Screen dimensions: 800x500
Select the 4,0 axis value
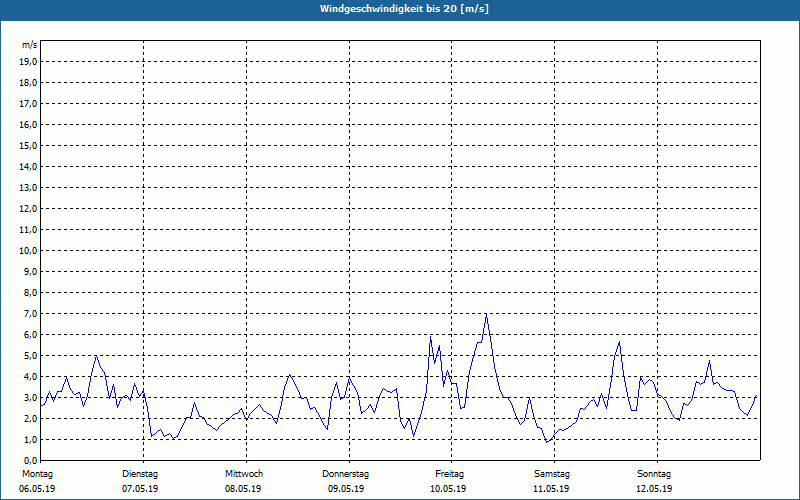point(30,377)
